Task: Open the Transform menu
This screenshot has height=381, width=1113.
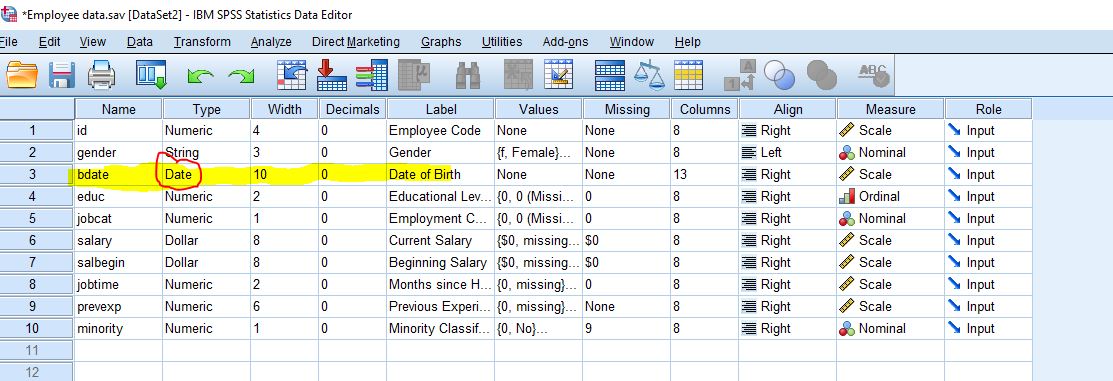Action: [202, 42]
